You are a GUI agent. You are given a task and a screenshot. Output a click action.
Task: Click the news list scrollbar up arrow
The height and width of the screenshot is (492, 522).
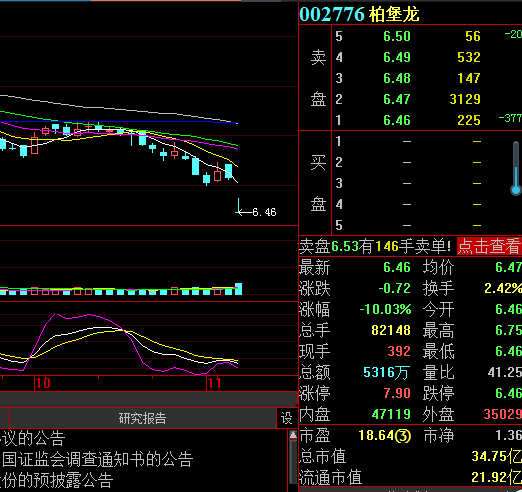tap(293, 434)
